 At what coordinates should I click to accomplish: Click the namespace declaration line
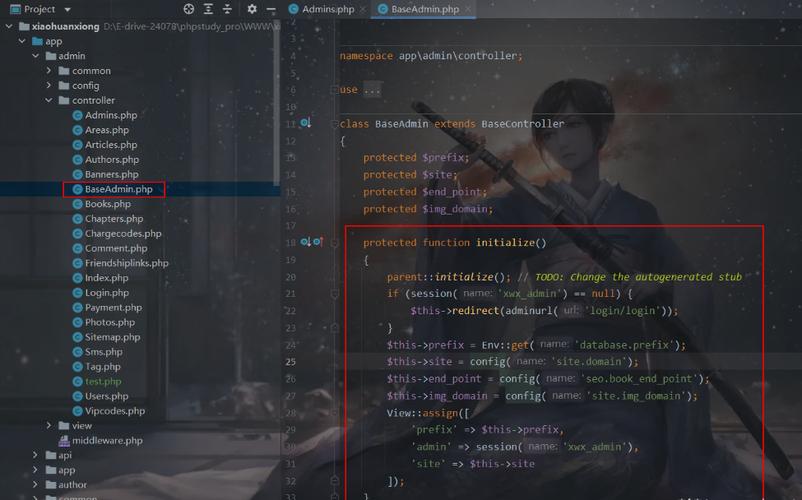point(431,56)
